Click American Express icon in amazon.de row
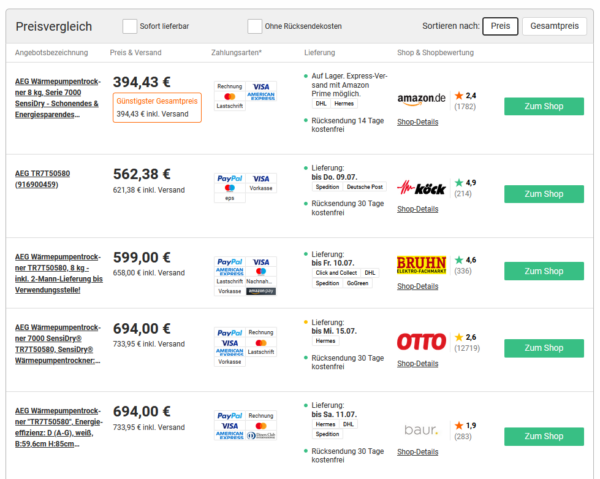The width and height of the screenshot is (600, 479). [x=261, y=96]
